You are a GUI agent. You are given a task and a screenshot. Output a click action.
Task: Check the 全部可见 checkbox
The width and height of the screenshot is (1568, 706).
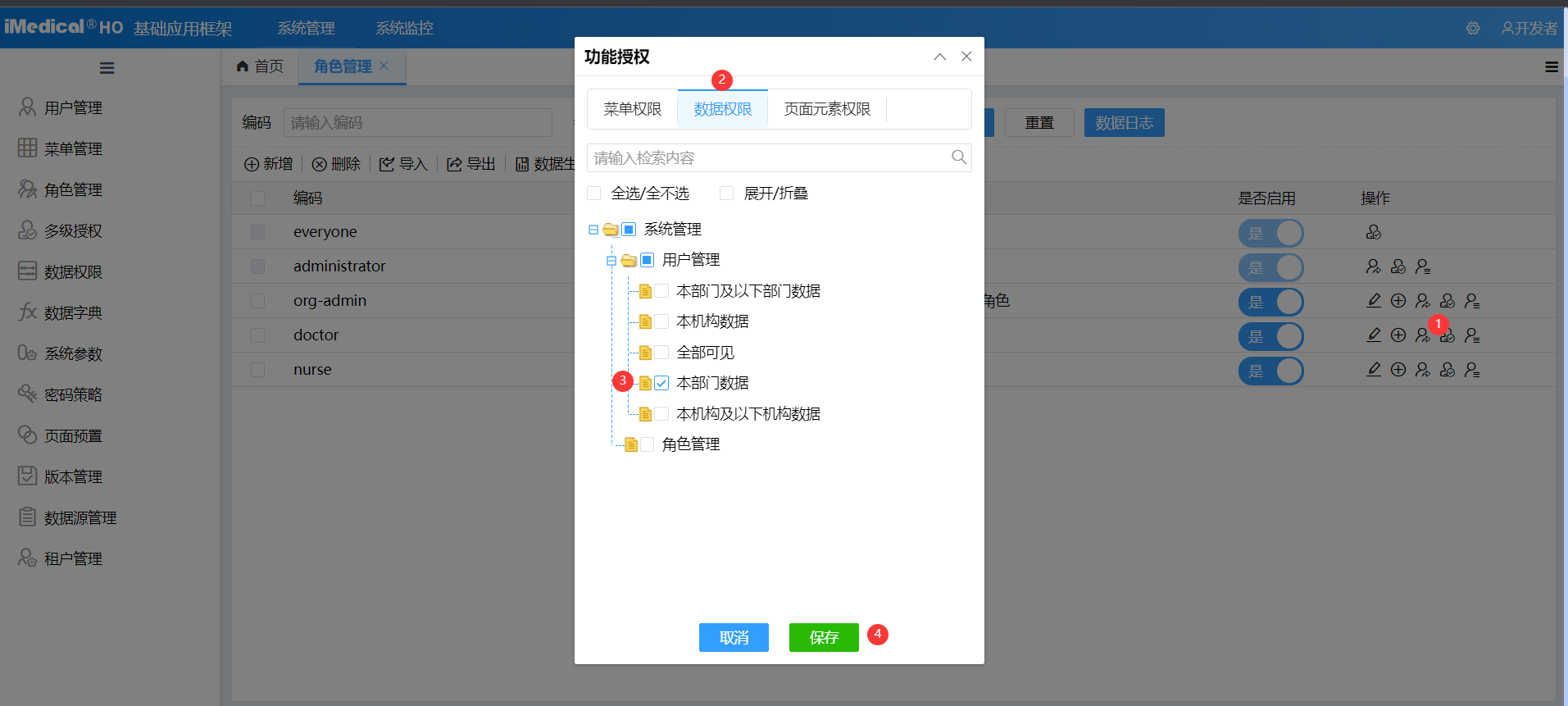click(661, 353)
